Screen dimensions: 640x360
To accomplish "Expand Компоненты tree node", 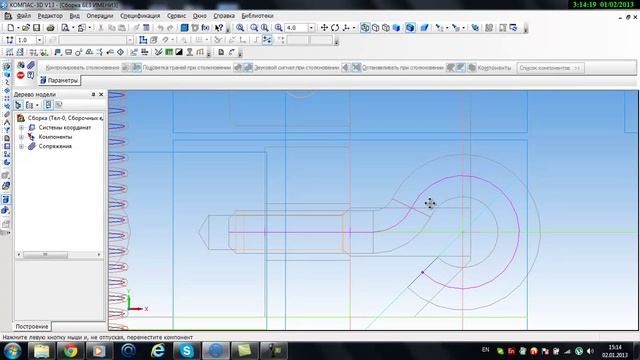I will (x=21, y=137).
